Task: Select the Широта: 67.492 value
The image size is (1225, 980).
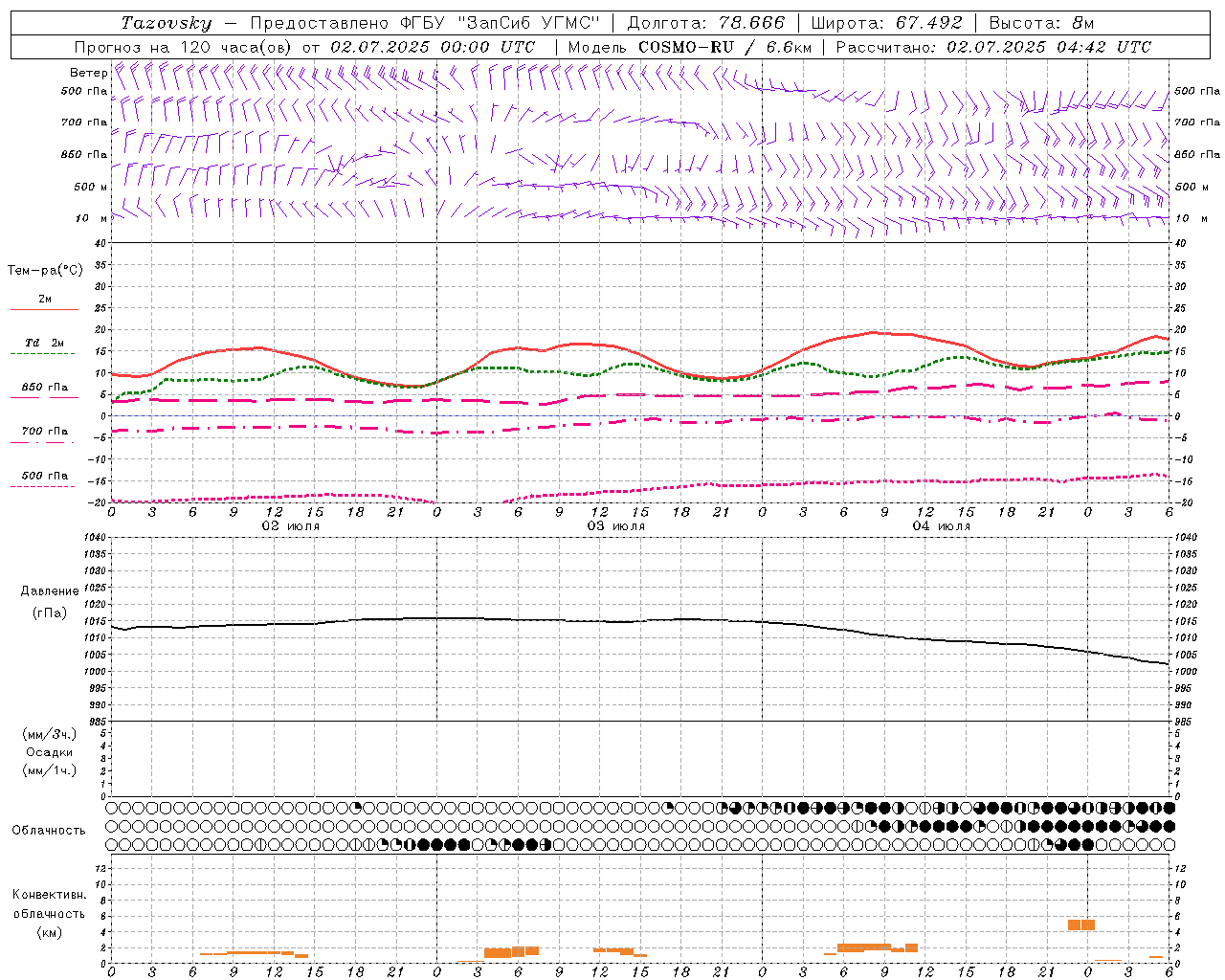Action: (x=886, y=23)
